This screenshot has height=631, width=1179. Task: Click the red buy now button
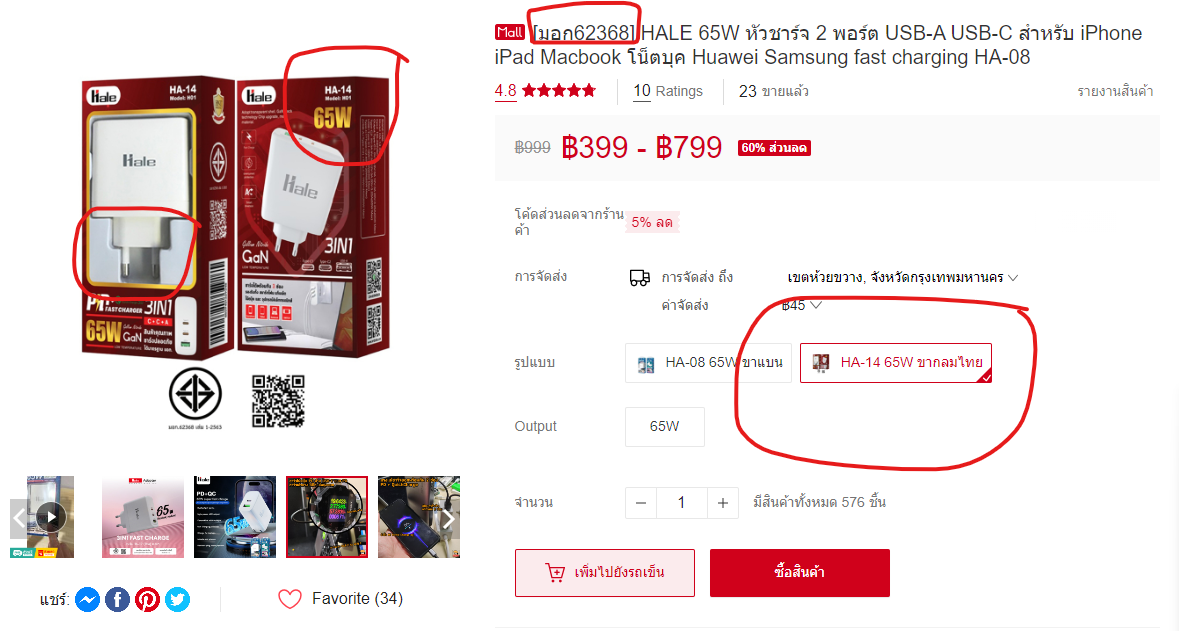coord(800,573)
